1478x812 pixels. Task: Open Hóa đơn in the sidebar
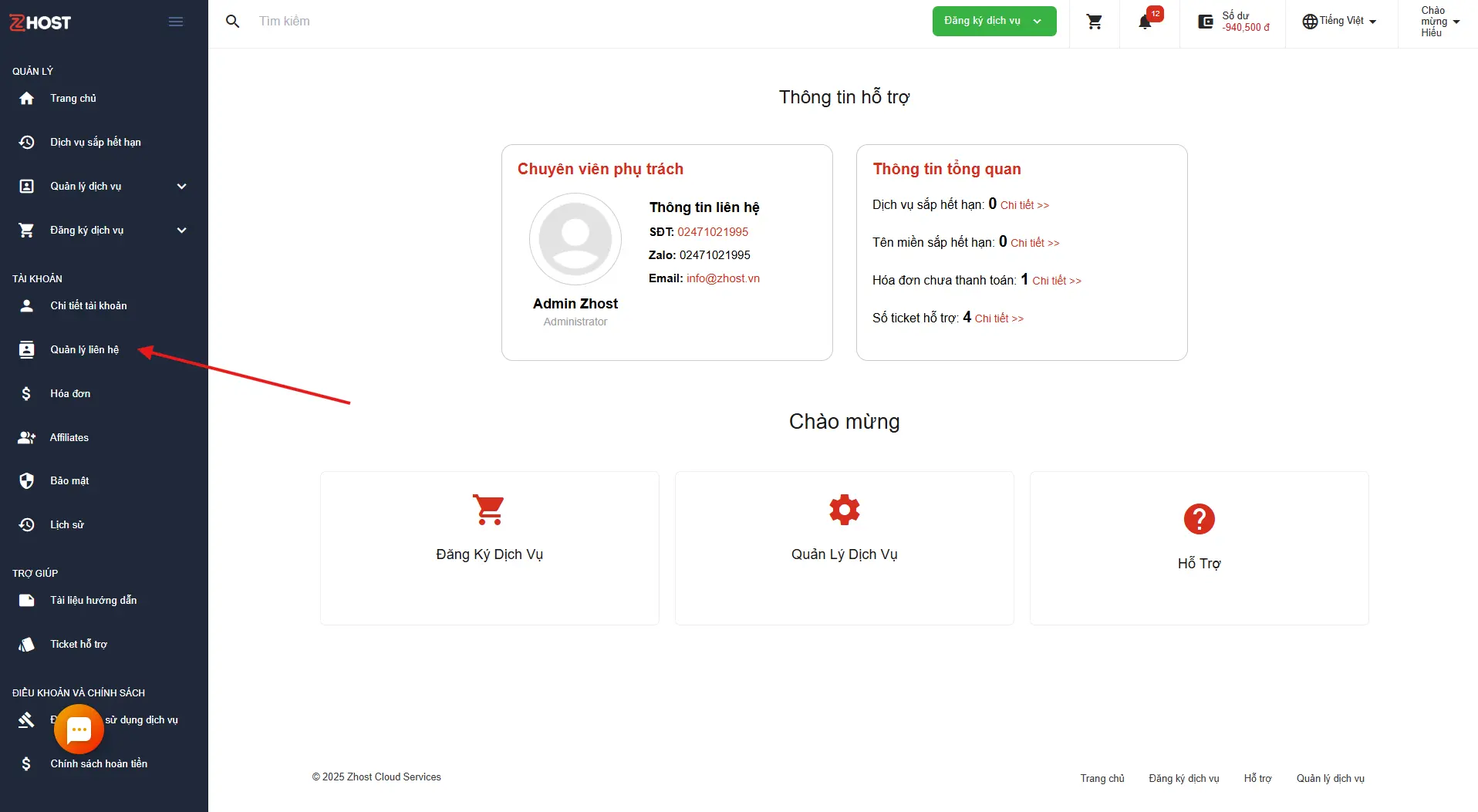point(70,394)
